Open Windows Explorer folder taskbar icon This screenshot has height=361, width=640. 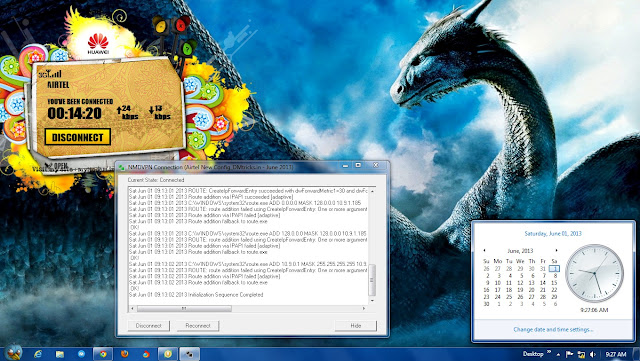tap(60, 354)
